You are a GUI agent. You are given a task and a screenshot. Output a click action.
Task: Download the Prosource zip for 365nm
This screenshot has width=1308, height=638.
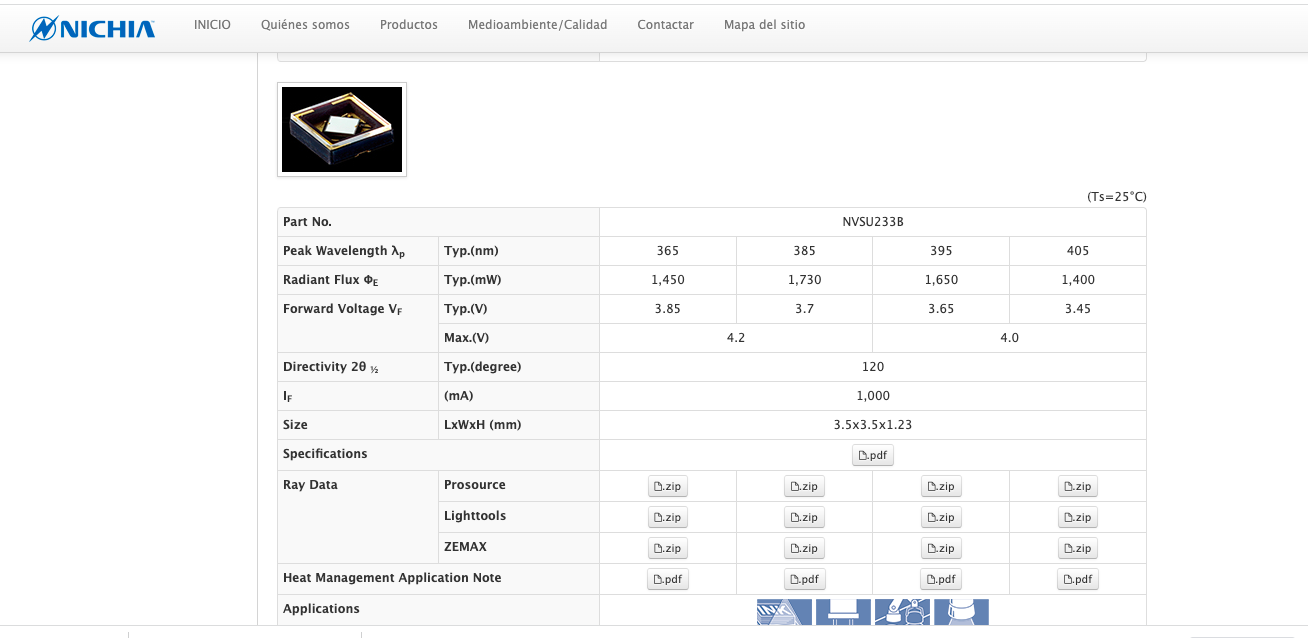pyautogui.click(x=667, y=486)
